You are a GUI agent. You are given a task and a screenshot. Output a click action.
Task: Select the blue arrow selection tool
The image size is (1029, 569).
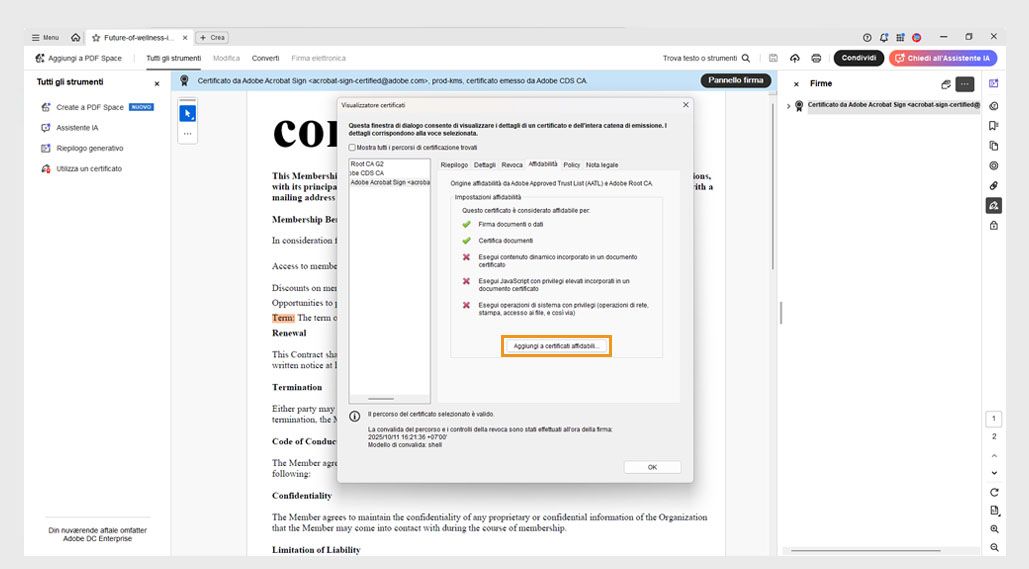click(x=188, y=114)
